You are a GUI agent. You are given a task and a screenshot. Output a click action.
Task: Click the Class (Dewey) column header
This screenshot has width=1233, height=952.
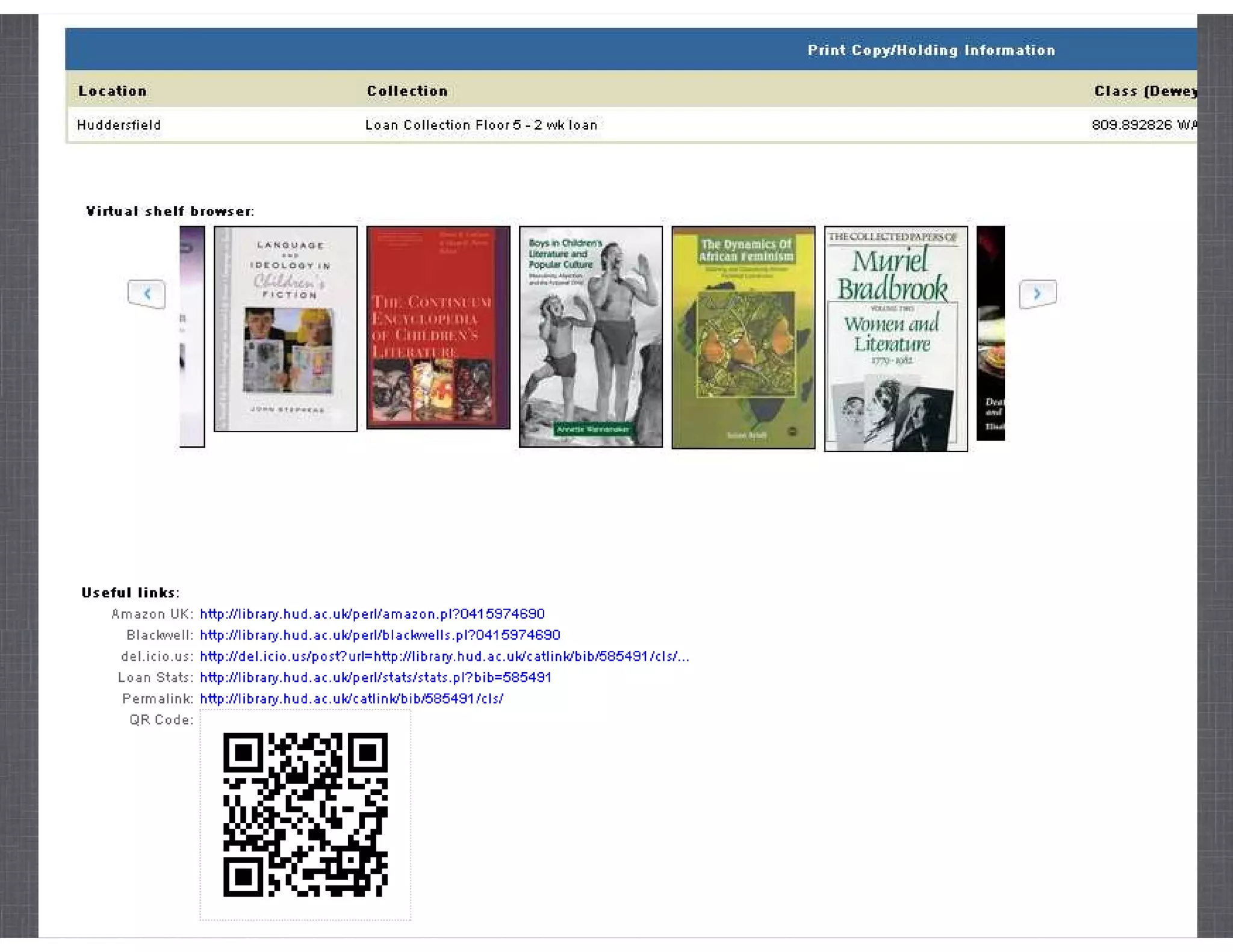1144,91
